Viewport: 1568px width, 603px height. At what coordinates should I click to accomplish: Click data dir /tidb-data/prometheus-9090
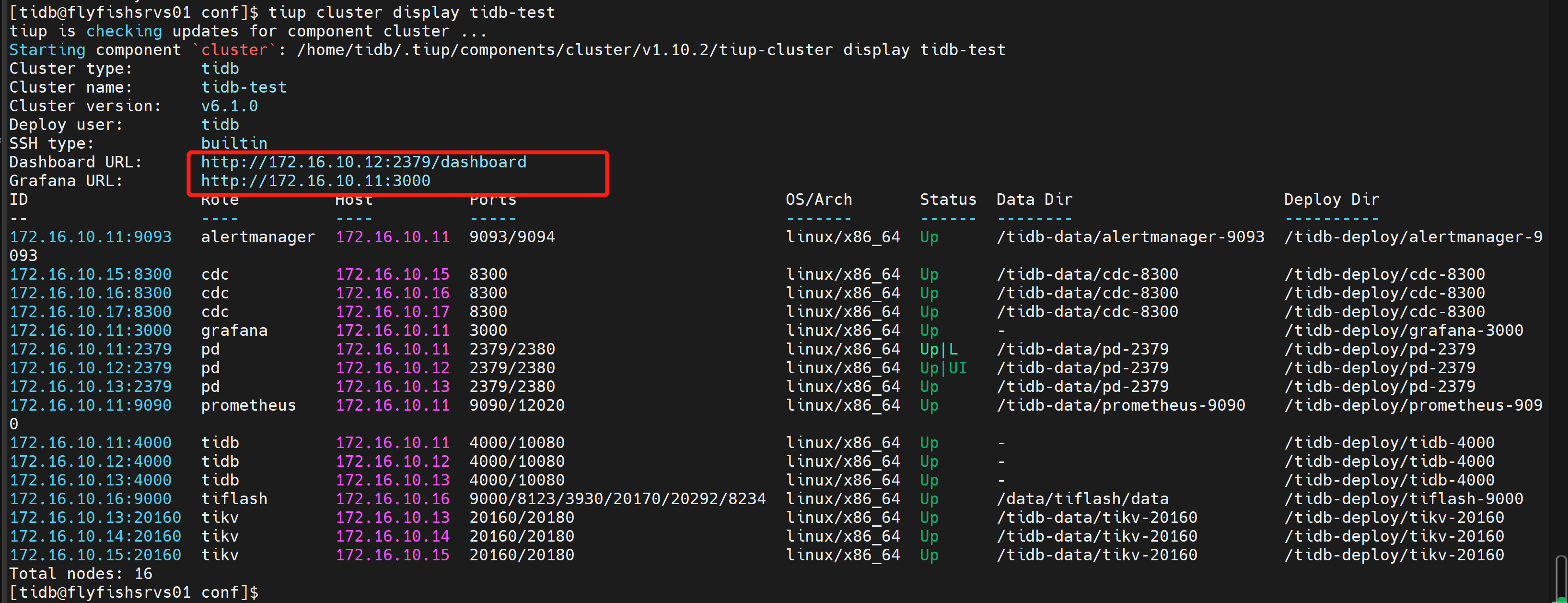[x=1121, y=406]
